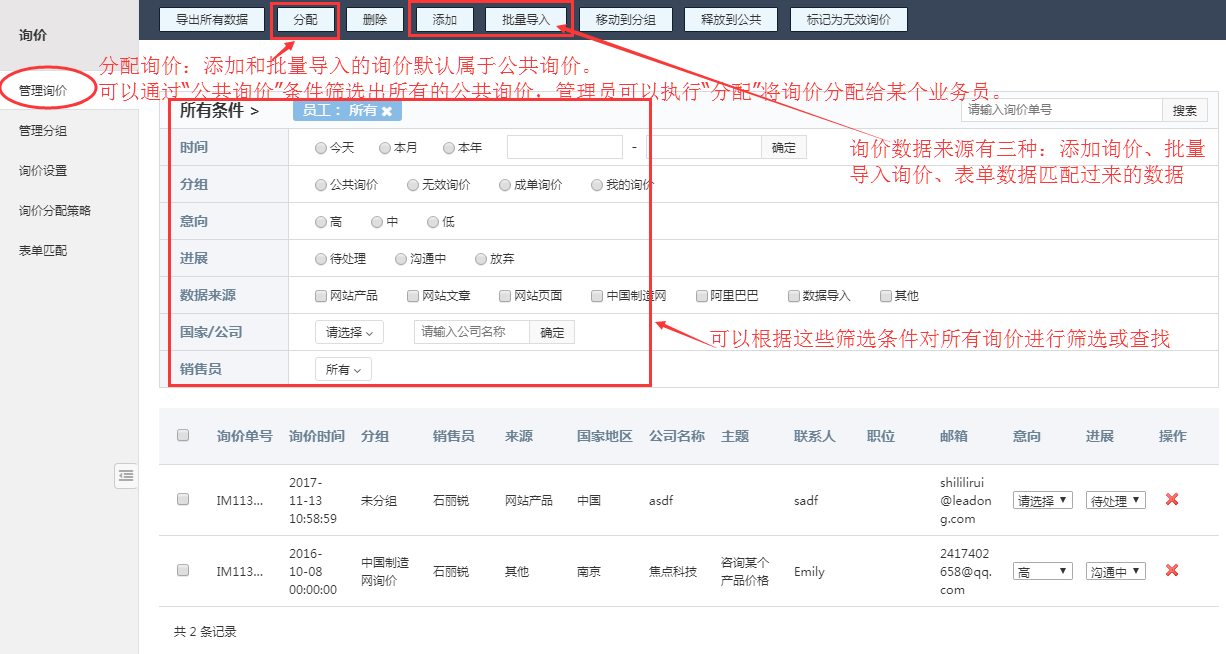Image resolution: width=1226 pixels, height=654 pixels.
Task: Remove the 员工：所有 filter tag
Action: 388,111
